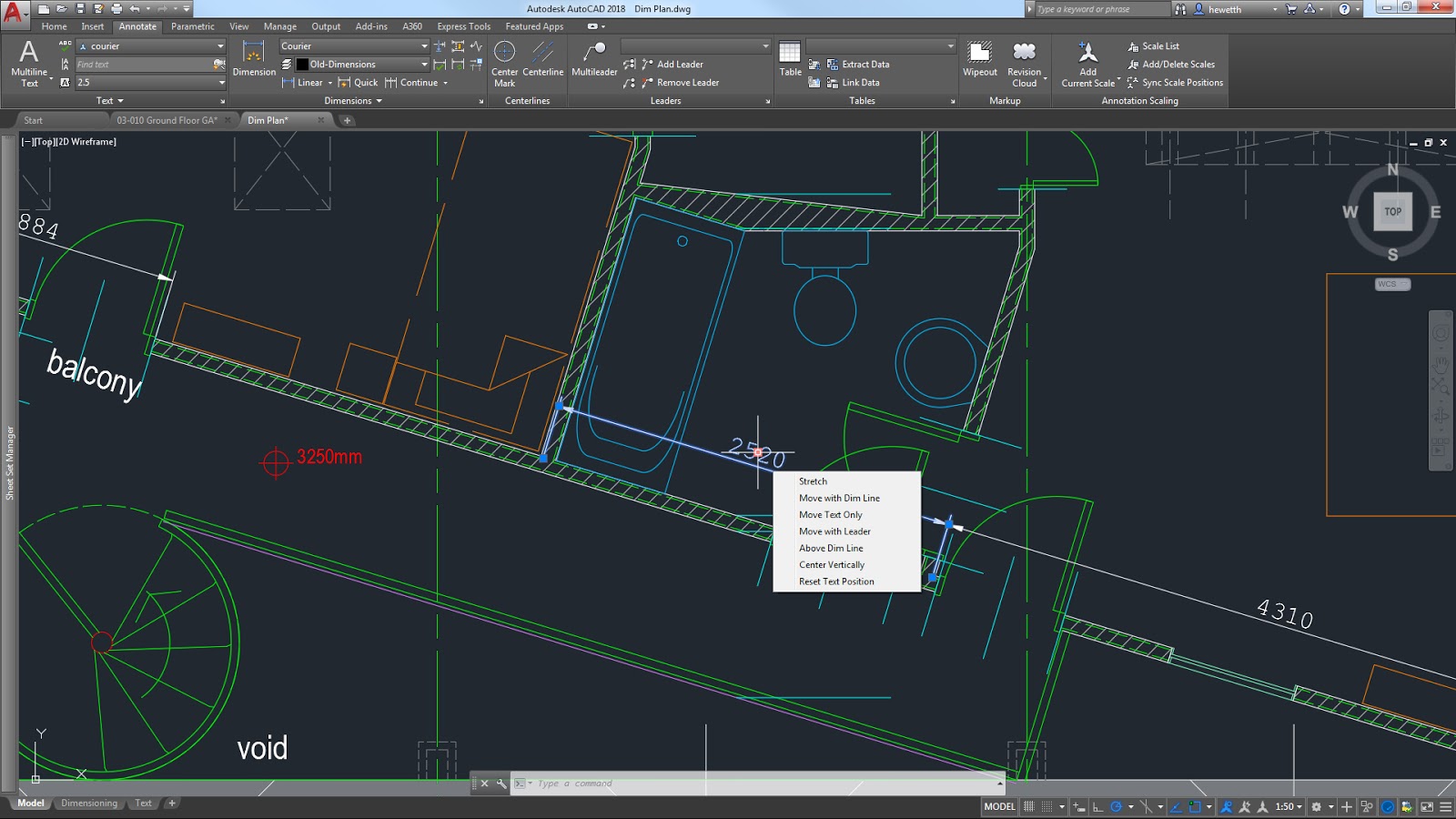Open the 1:50 annotation scale dropdown
Viewport: 1456px width, 819px height.
(1289, 806)
